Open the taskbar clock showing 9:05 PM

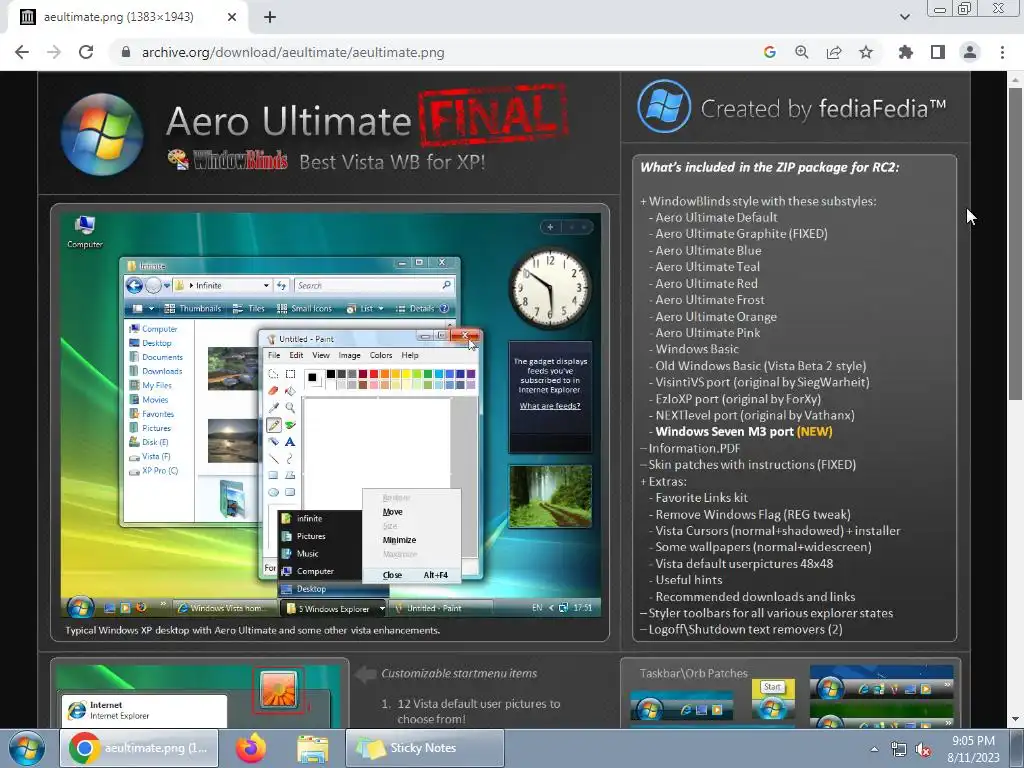click(x=973, y=749)
